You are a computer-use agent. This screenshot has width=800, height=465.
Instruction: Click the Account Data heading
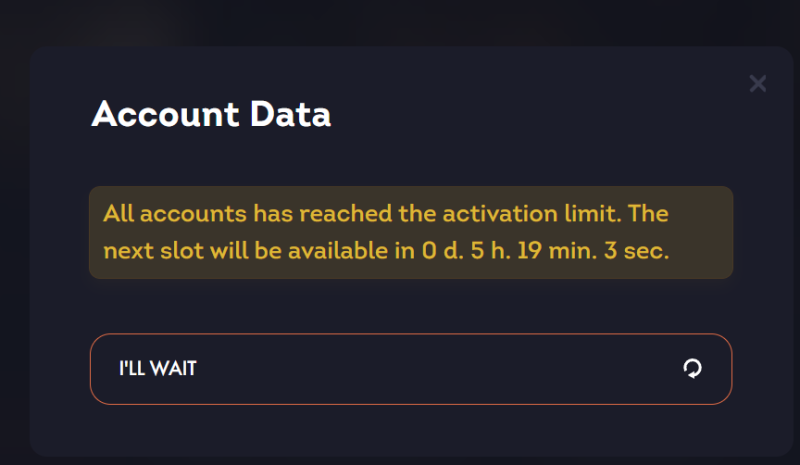(211, 115)
